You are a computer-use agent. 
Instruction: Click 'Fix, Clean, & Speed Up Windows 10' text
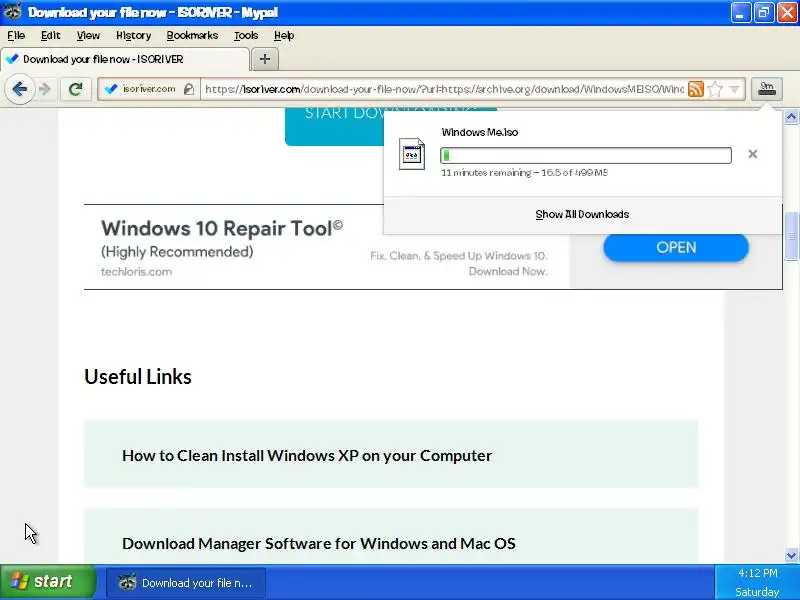(x=458, y=256)
